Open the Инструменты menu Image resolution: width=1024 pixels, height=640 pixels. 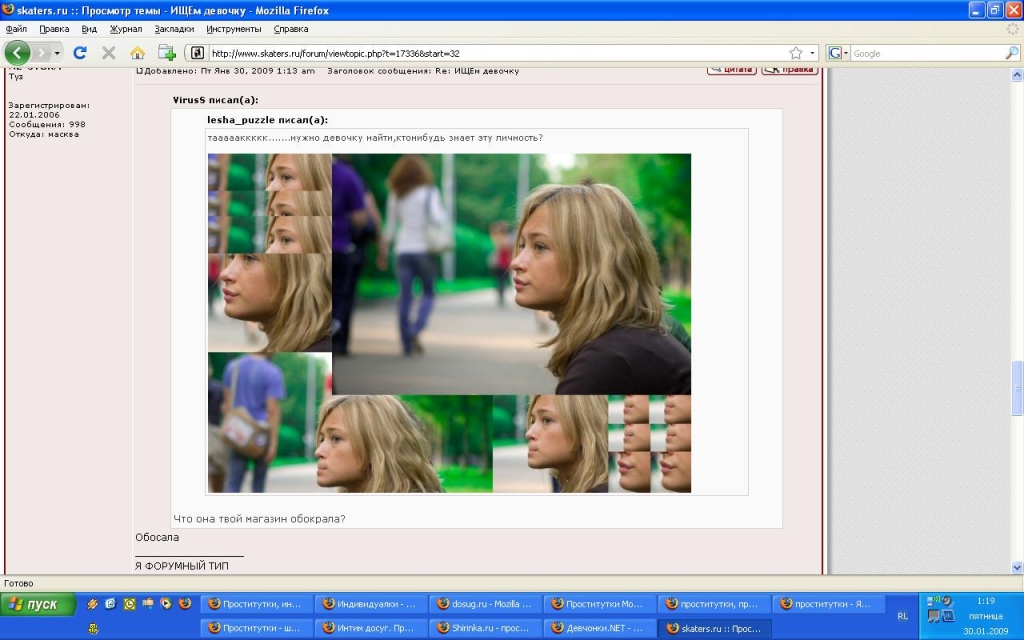[233, 29]
